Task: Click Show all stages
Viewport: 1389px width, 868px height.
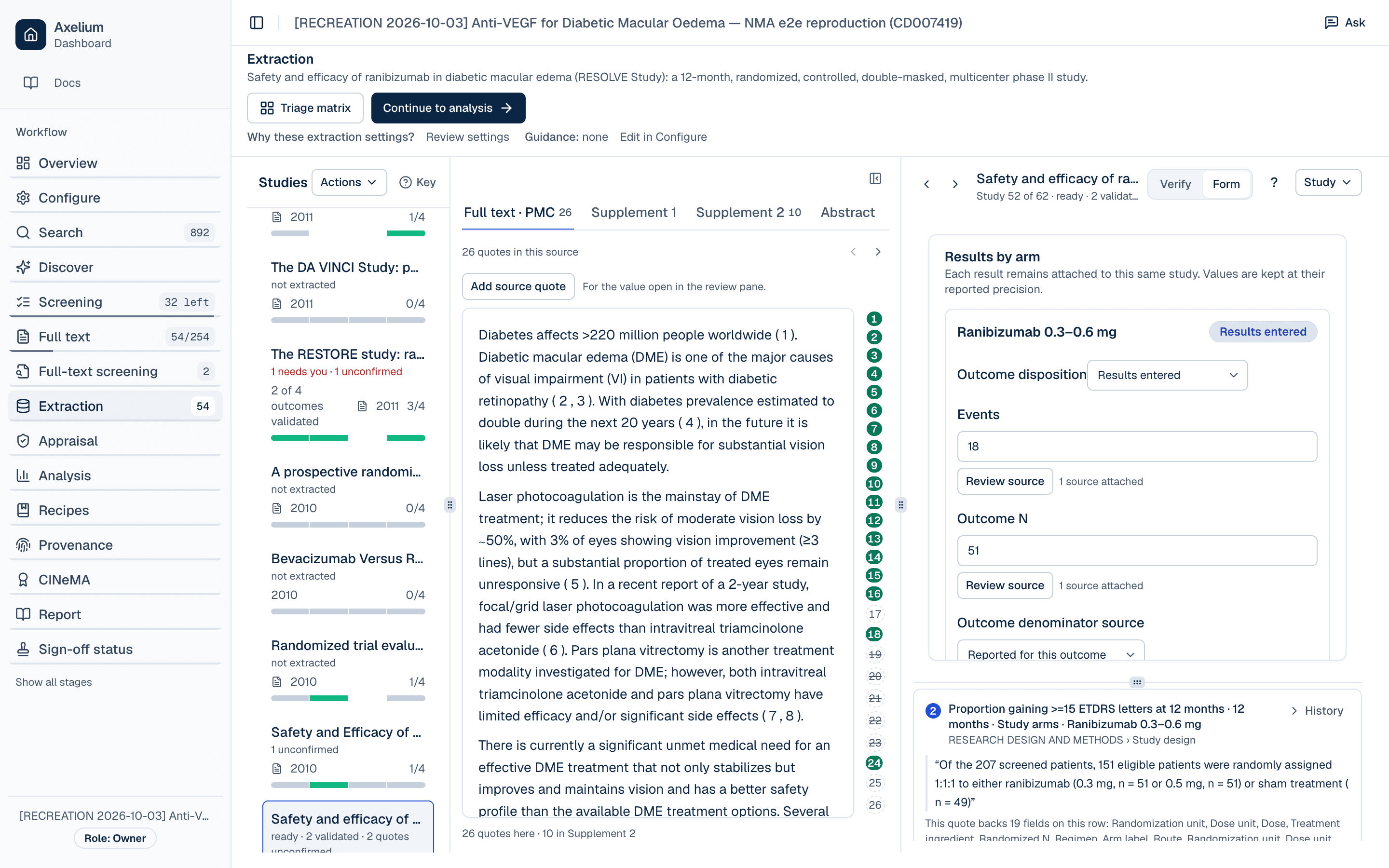Action: point(54,682)
